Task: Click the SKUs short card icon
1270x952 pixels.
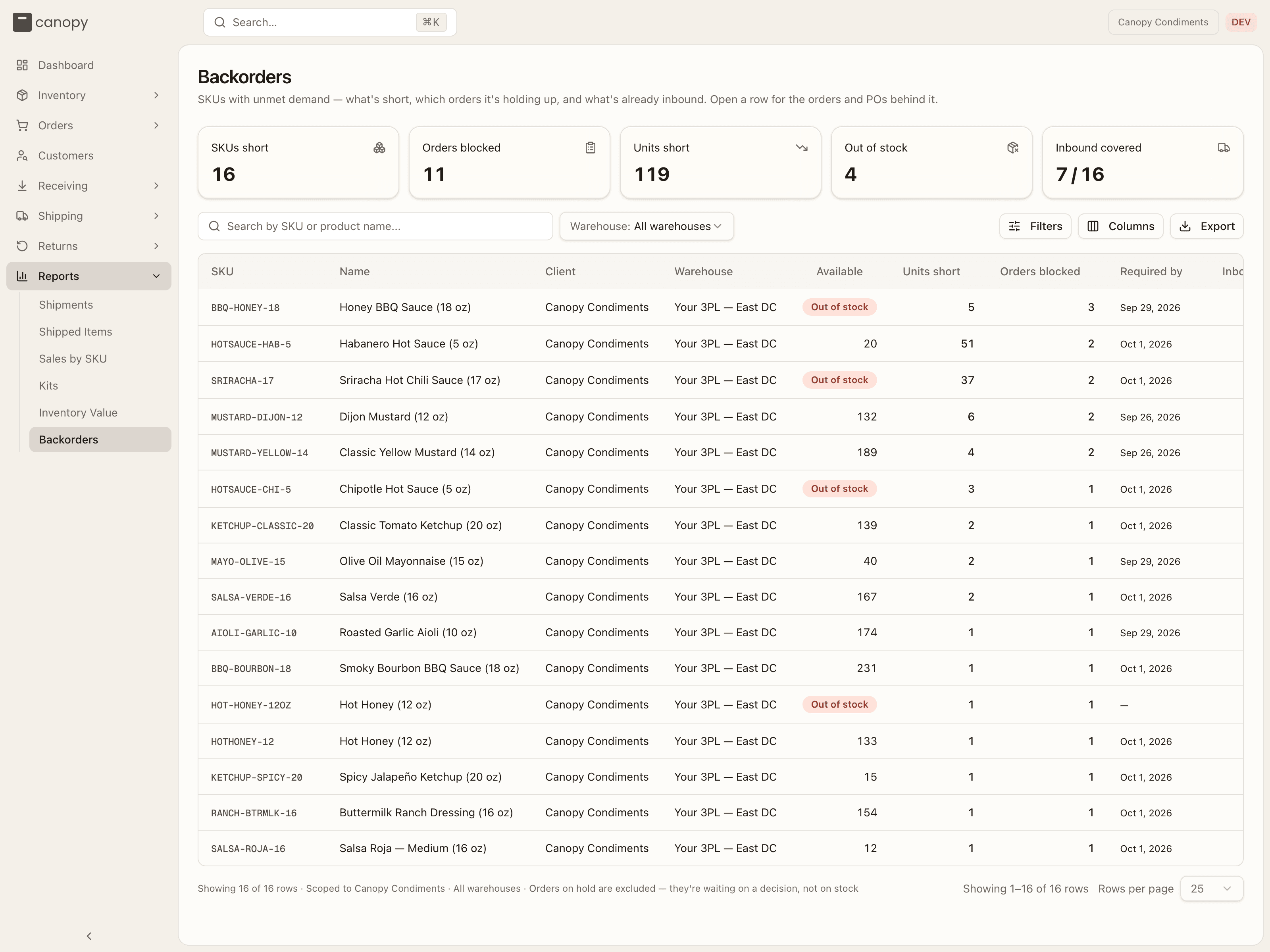Action: (x=379, y=148)
